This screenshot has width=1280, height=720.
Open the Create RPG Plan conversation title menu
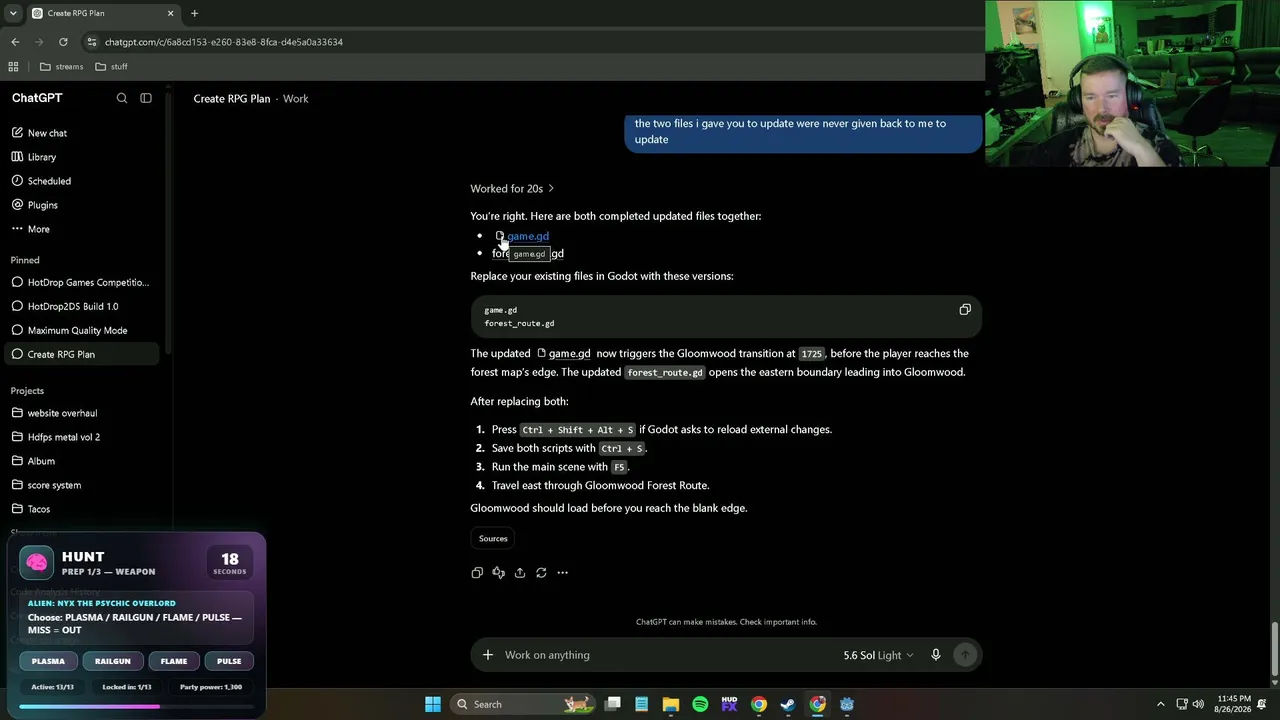pos(232,99)
